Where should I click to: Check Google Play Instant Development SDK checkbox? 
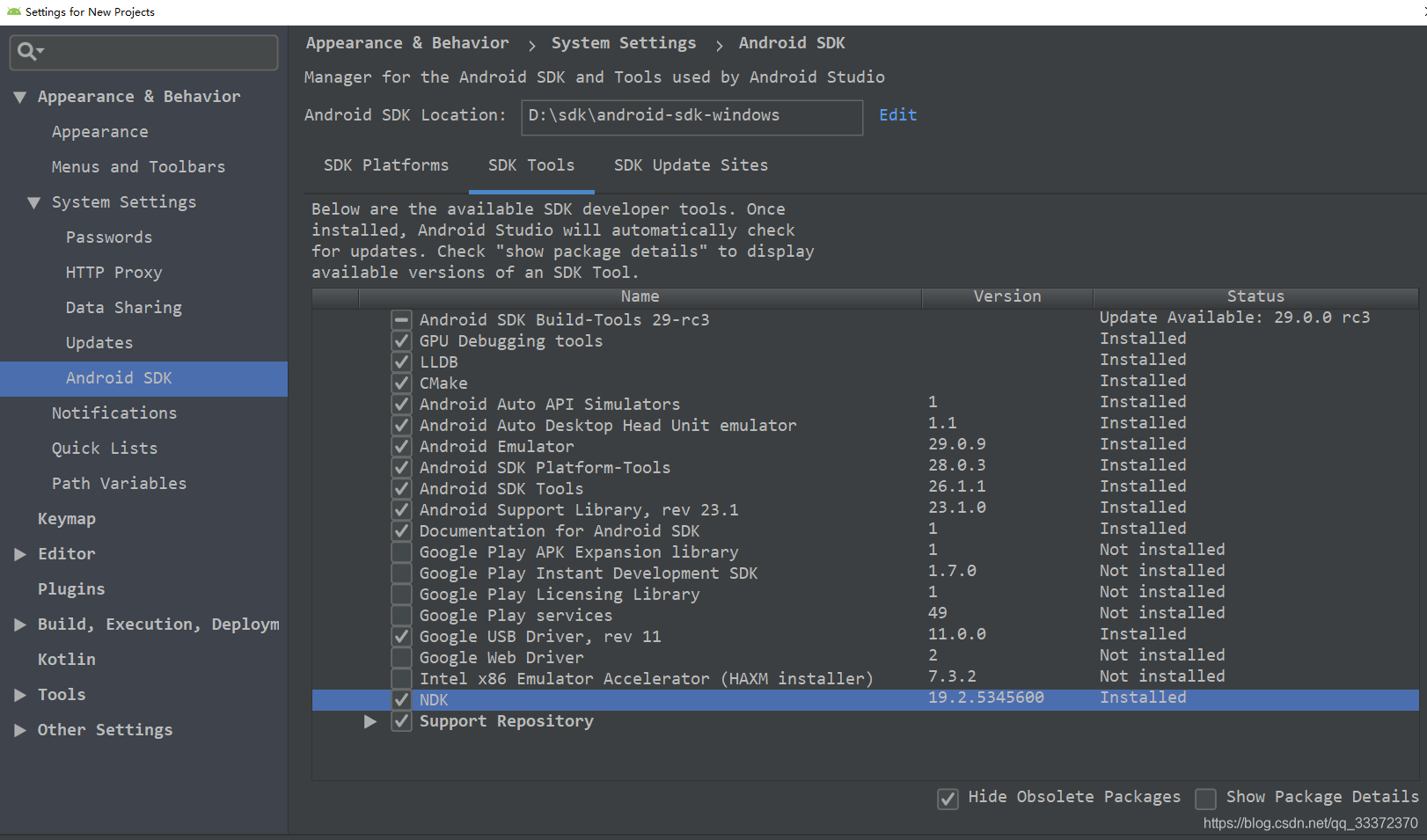401,573
